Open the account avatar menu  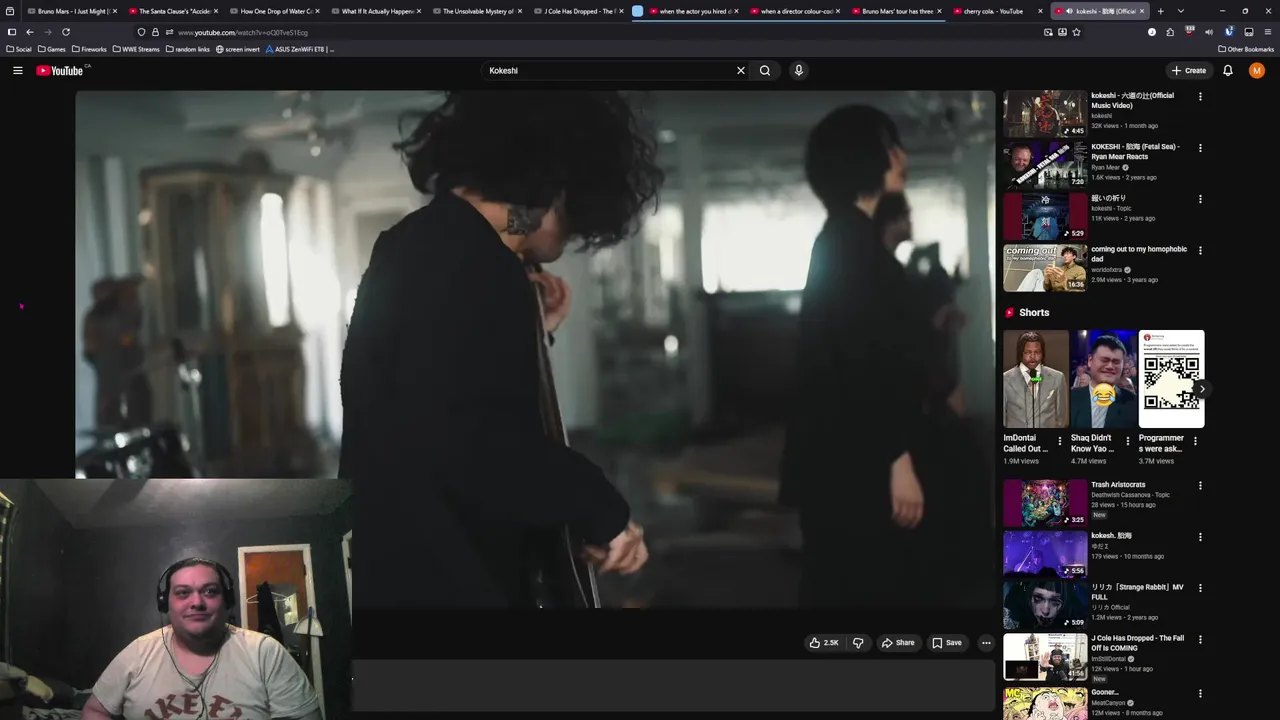coord(1257,70)
